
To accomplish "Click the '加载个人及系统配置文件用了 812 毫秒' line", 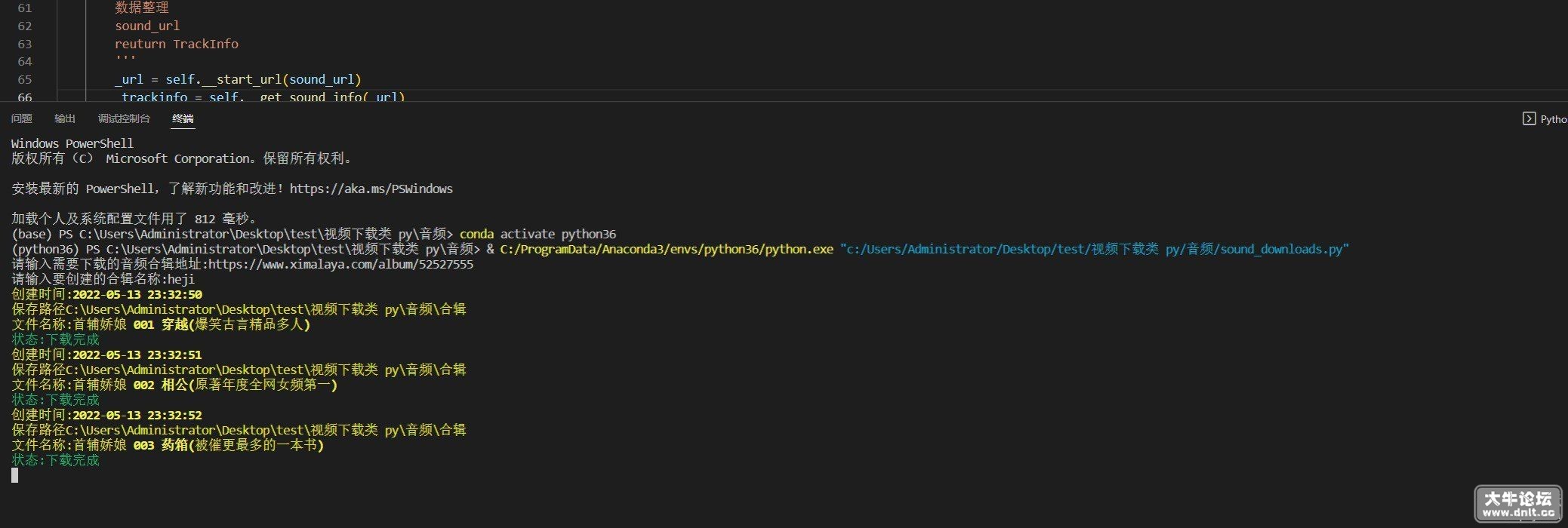I will pyautogui.click(x=134, y=219).
